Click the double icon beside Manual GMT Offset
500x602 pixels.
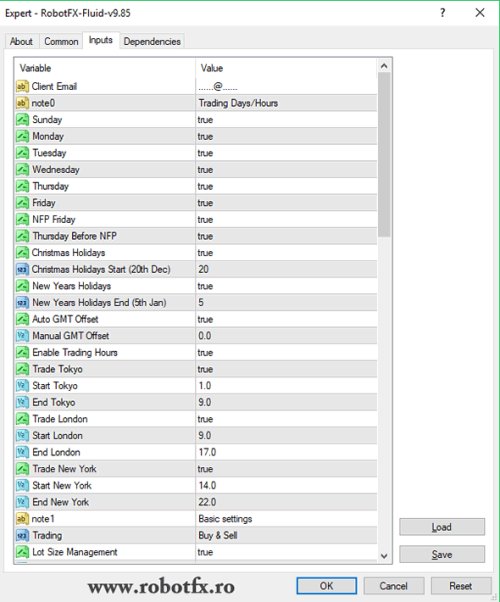click(x=22, y=336)
